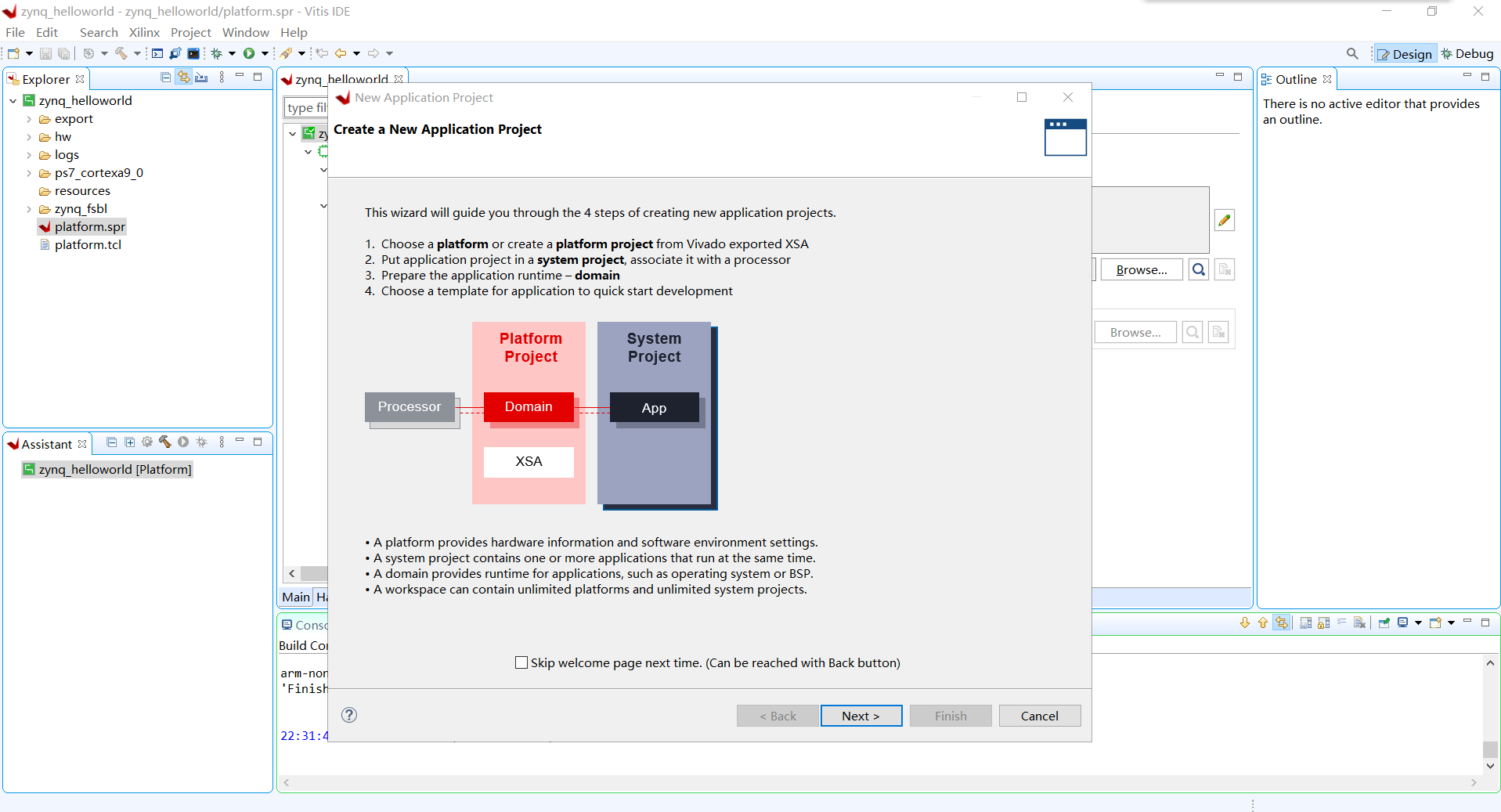Viewport: 1501px width, 812px height.
Task: Click the toolbar Search magnifier icon
Action: point(1351,53)
